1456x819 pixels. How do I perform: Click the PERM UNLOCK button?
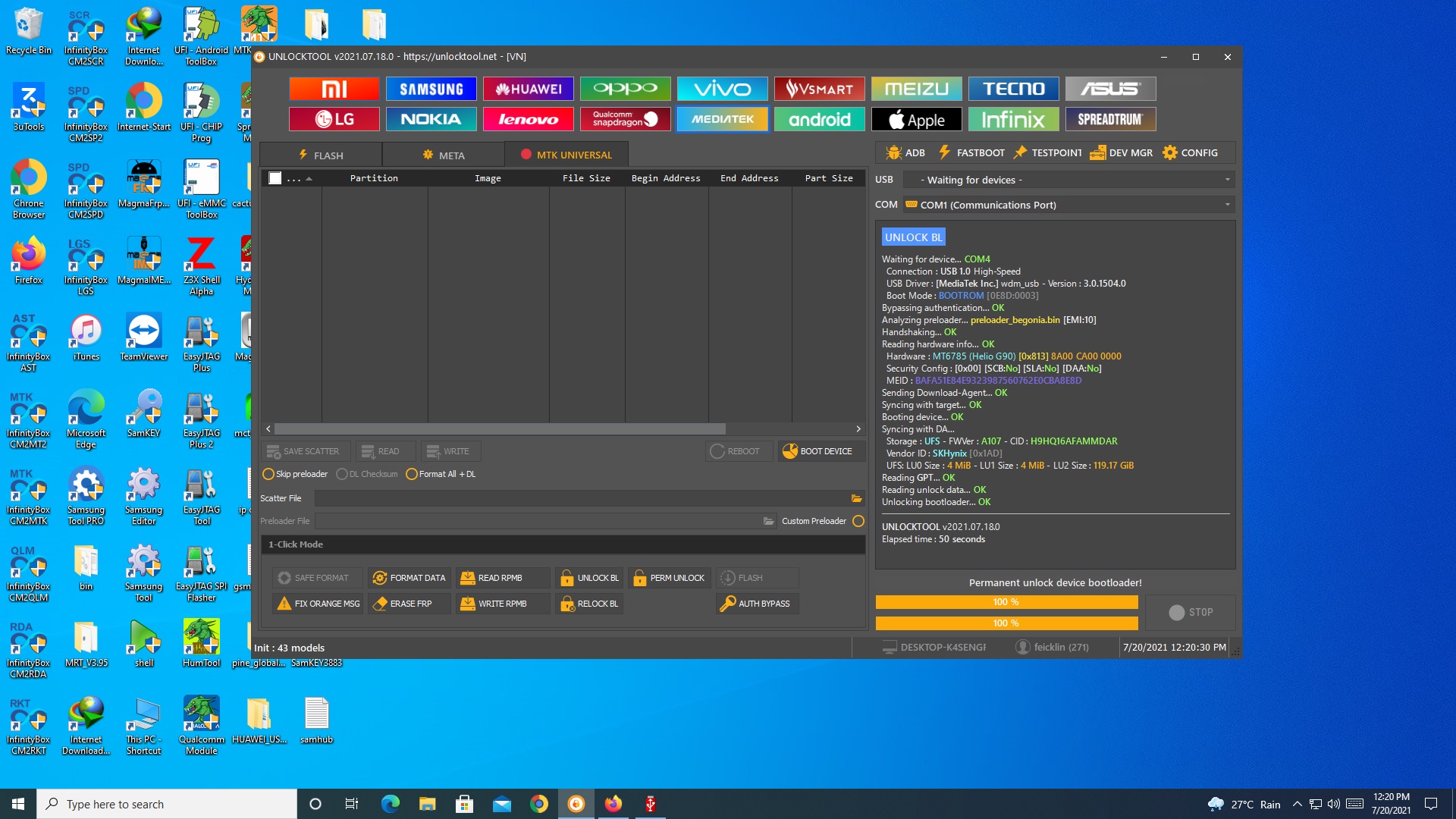(x=670, y=577)
